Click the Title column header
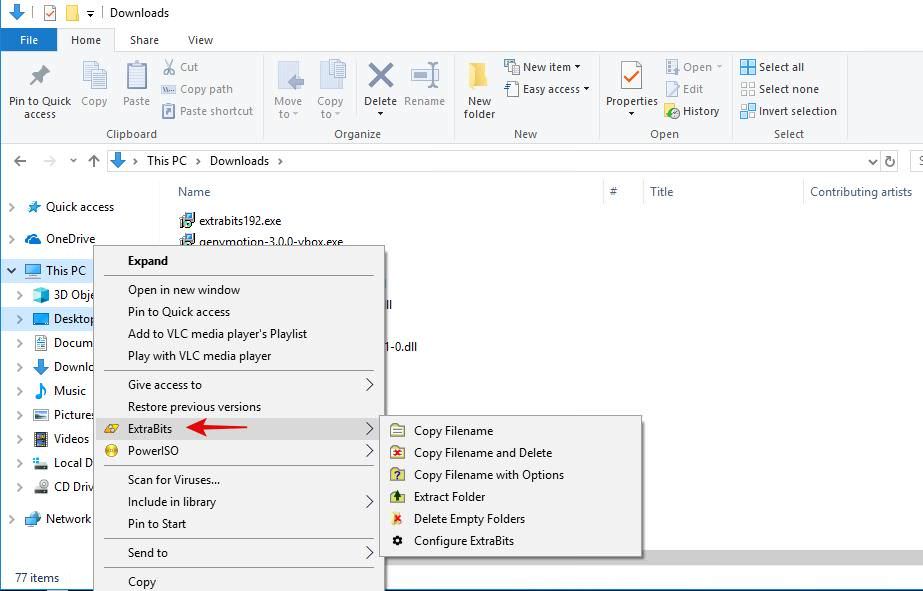Viewport: 923px width, 591px height. coord(662,192)
